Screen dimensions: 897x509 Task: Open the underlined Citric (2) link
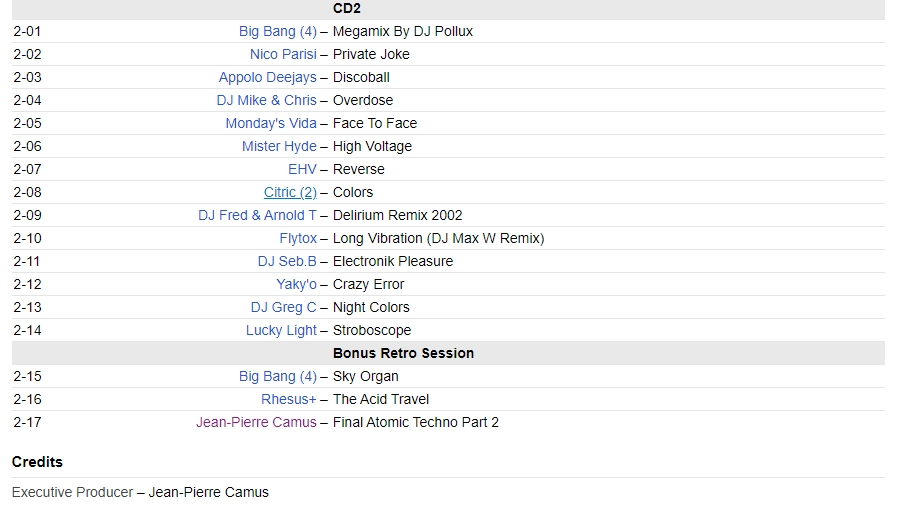tap(290, 192)
